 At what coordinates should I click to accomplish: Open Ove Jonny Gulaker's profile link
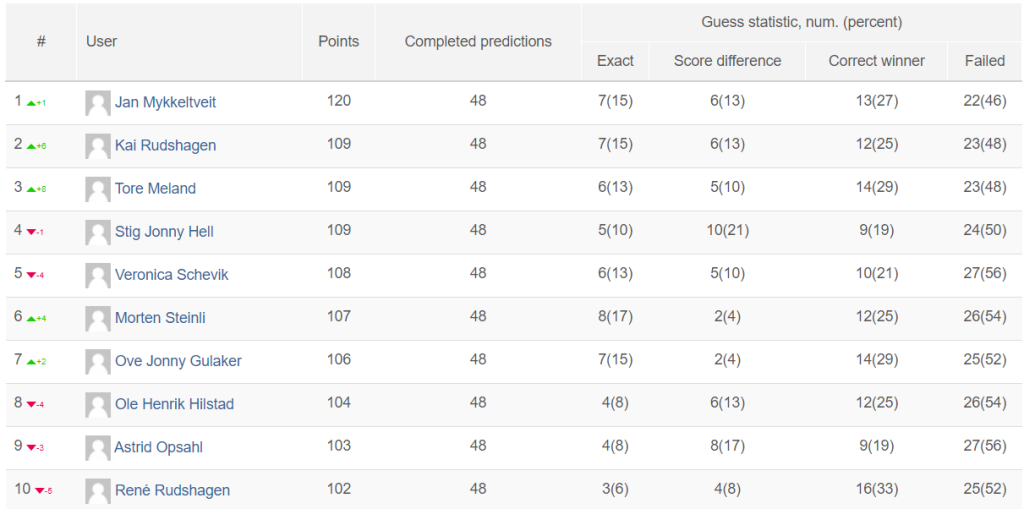178,361
